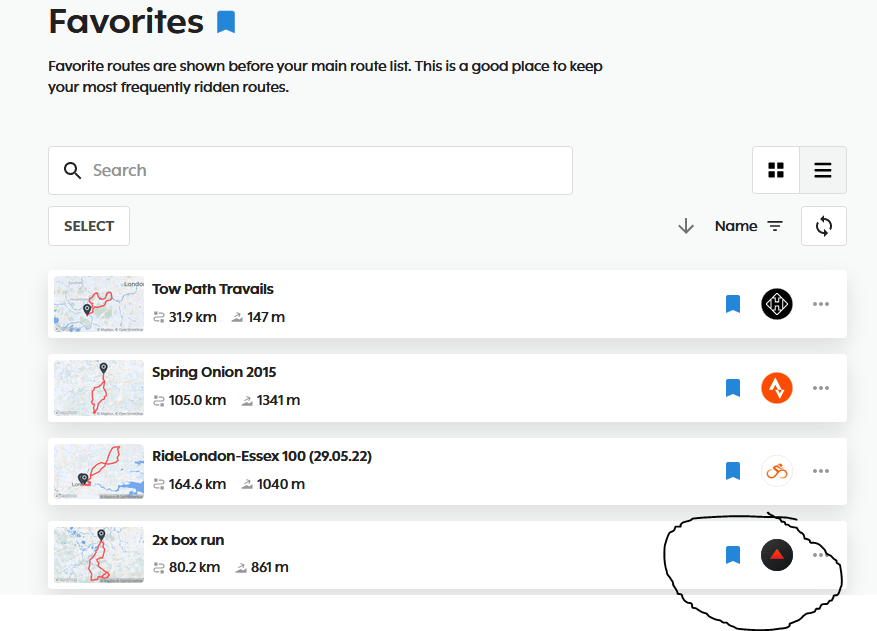Click red triangle icon on 2x box run
The image size is (877, 631).
[x=777, y=555]
